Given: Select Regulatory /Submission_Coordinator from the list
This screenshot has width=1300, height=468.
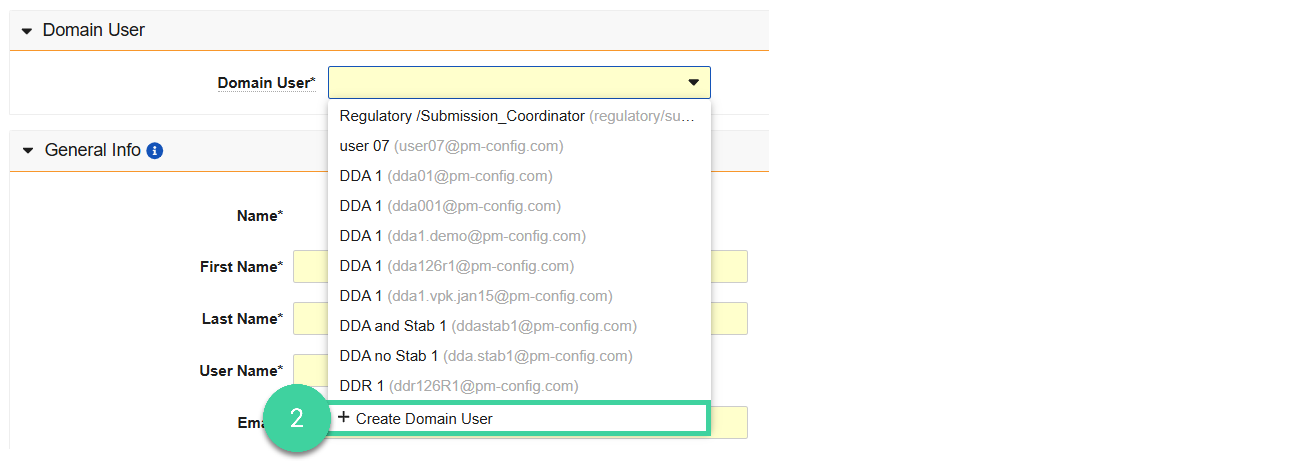Looking at the screenshot, I should click(519, 116).
